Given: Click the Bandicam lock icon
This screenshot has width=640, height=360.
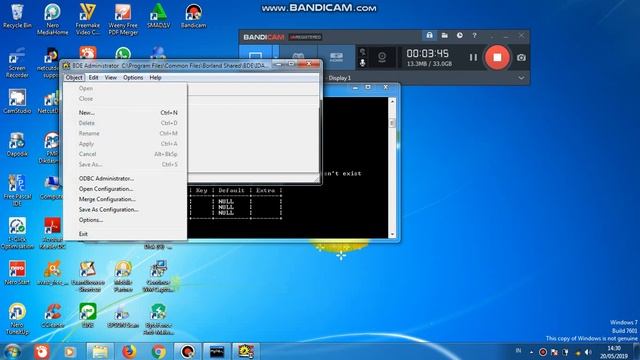Looking at the screenshot, I should [429, 36].
